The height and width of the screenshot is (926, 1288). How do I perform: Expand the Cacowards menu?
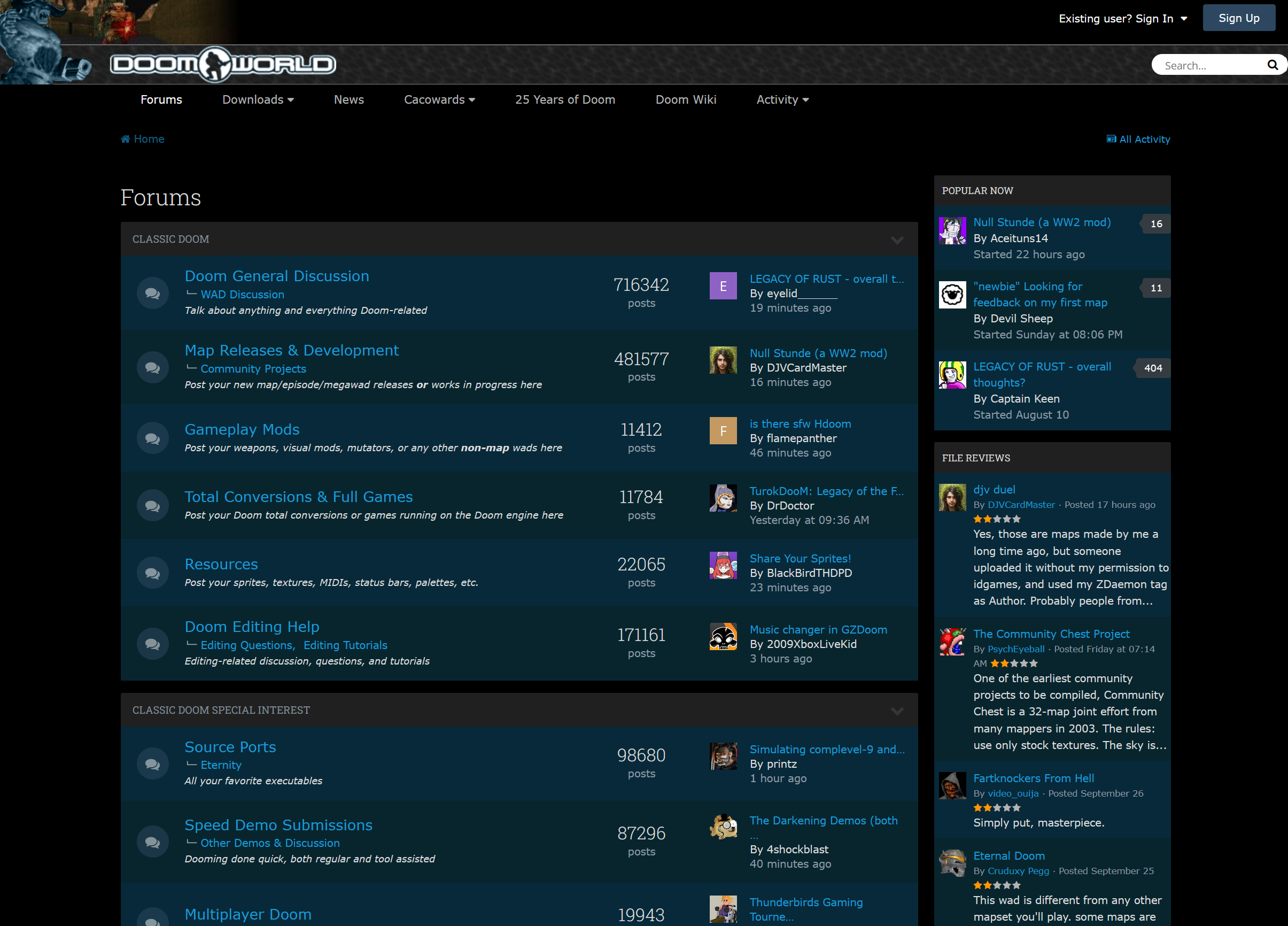pyautogui.click(x=439, y=100)
